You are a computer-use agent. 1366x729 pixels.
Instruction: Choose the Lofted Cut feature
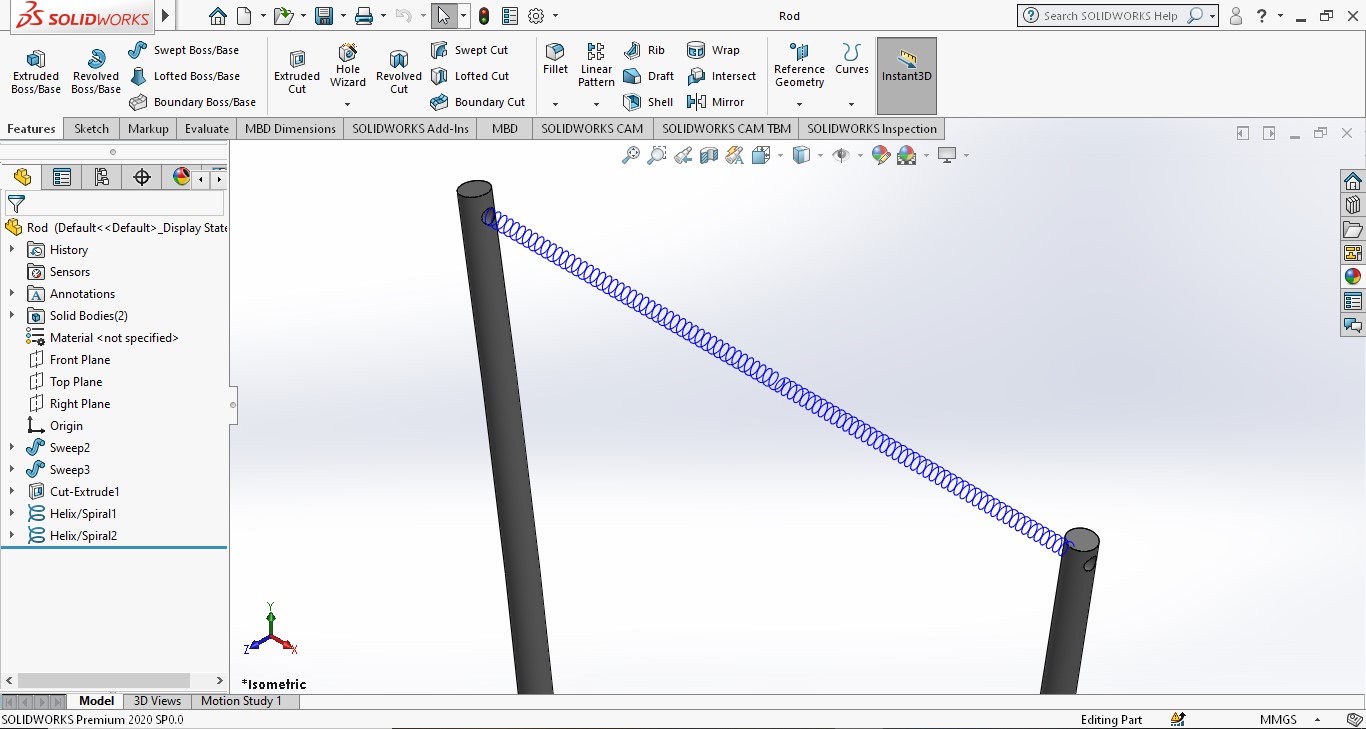pyautogui.click(x=470, y=76)
